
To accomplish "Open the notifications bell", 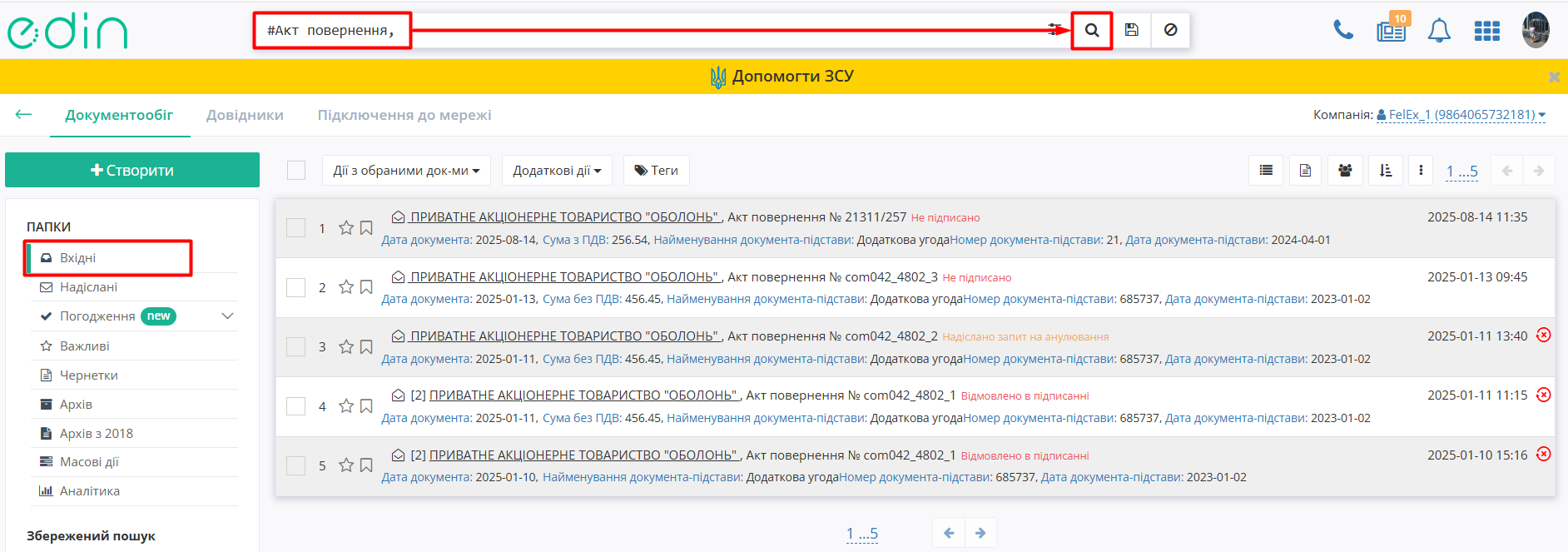I will click(1439, 31).
